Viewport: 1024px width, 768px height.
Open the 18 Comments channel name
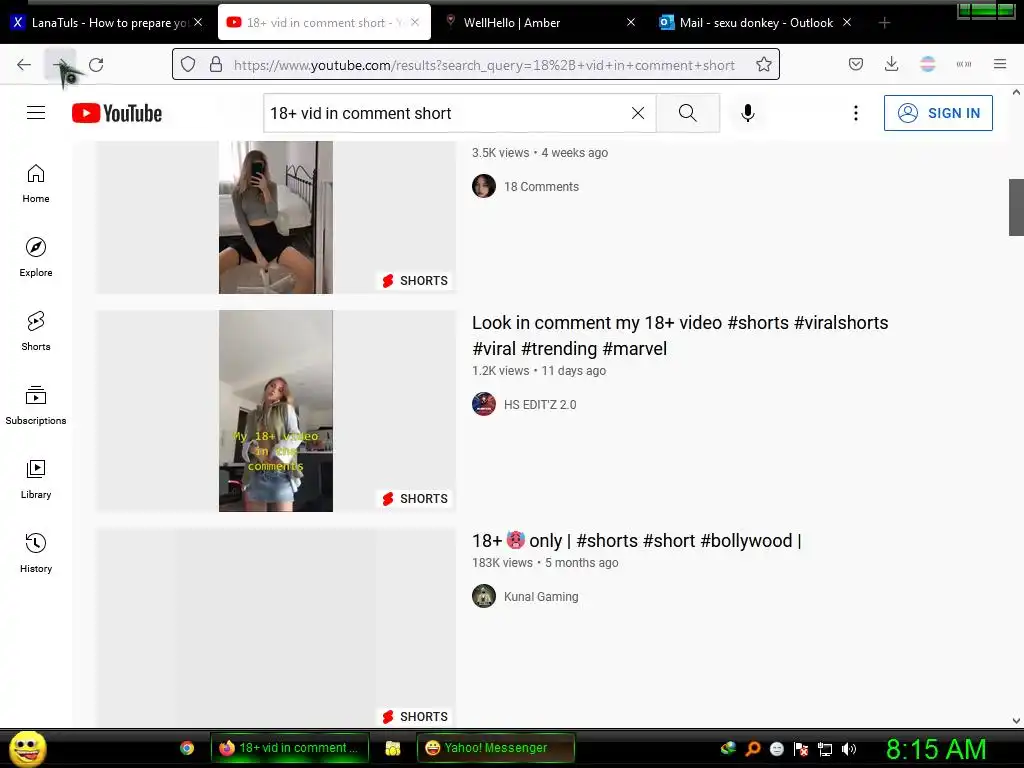tap(541, 187)
